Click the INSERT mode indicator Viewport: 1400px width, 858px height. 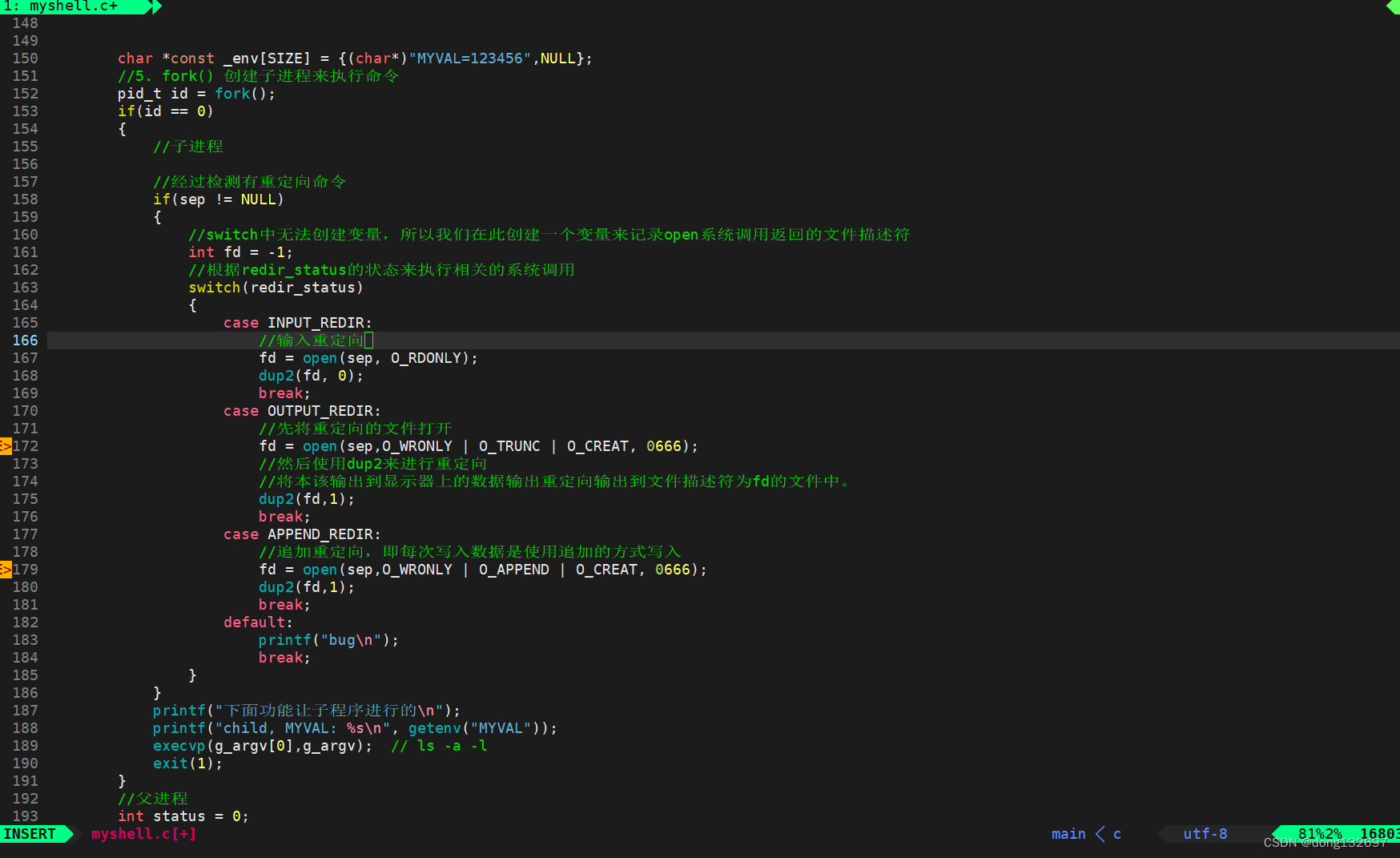pyautogui.click(x=30, y=834)
